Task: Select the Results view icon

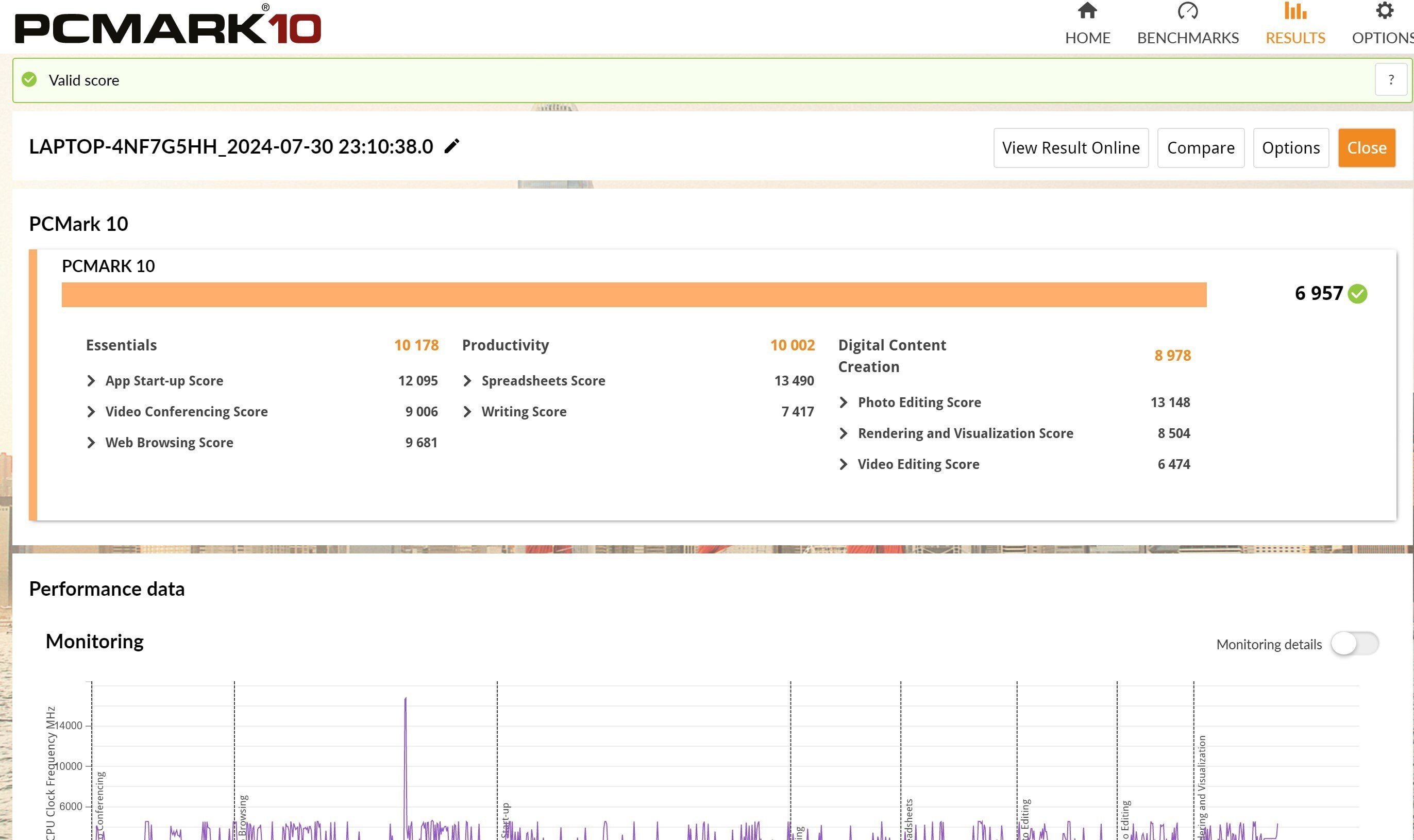Action: [x=1296, y=12]
